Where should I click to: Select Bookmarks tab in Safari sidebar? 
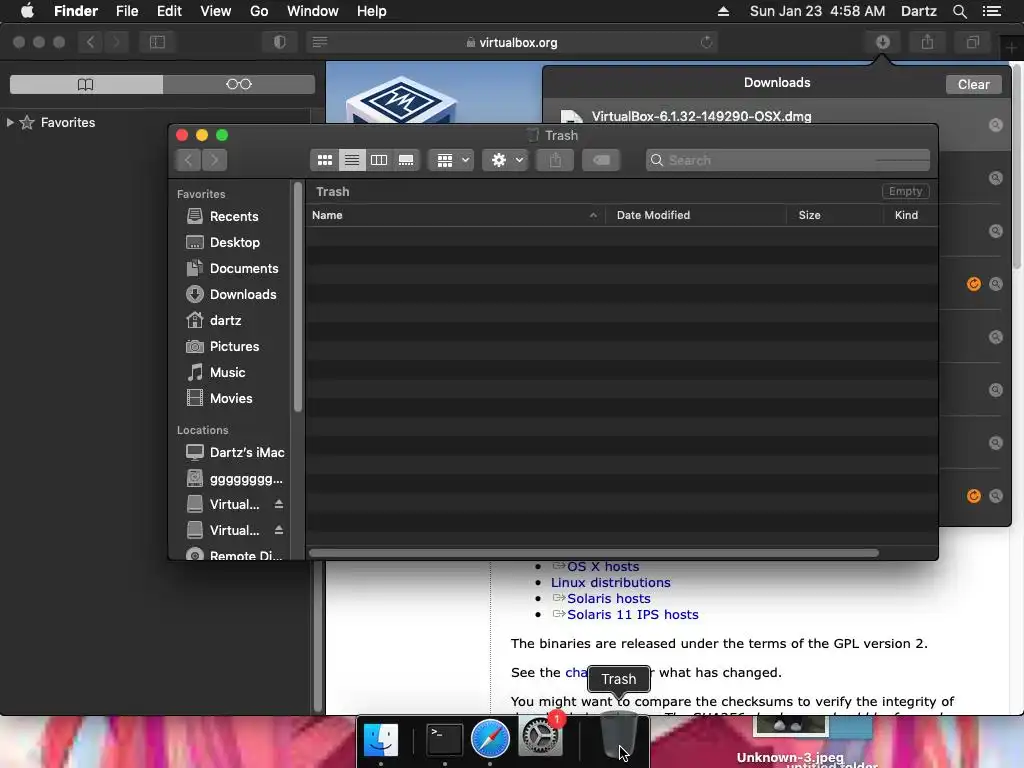click(86, 84)
